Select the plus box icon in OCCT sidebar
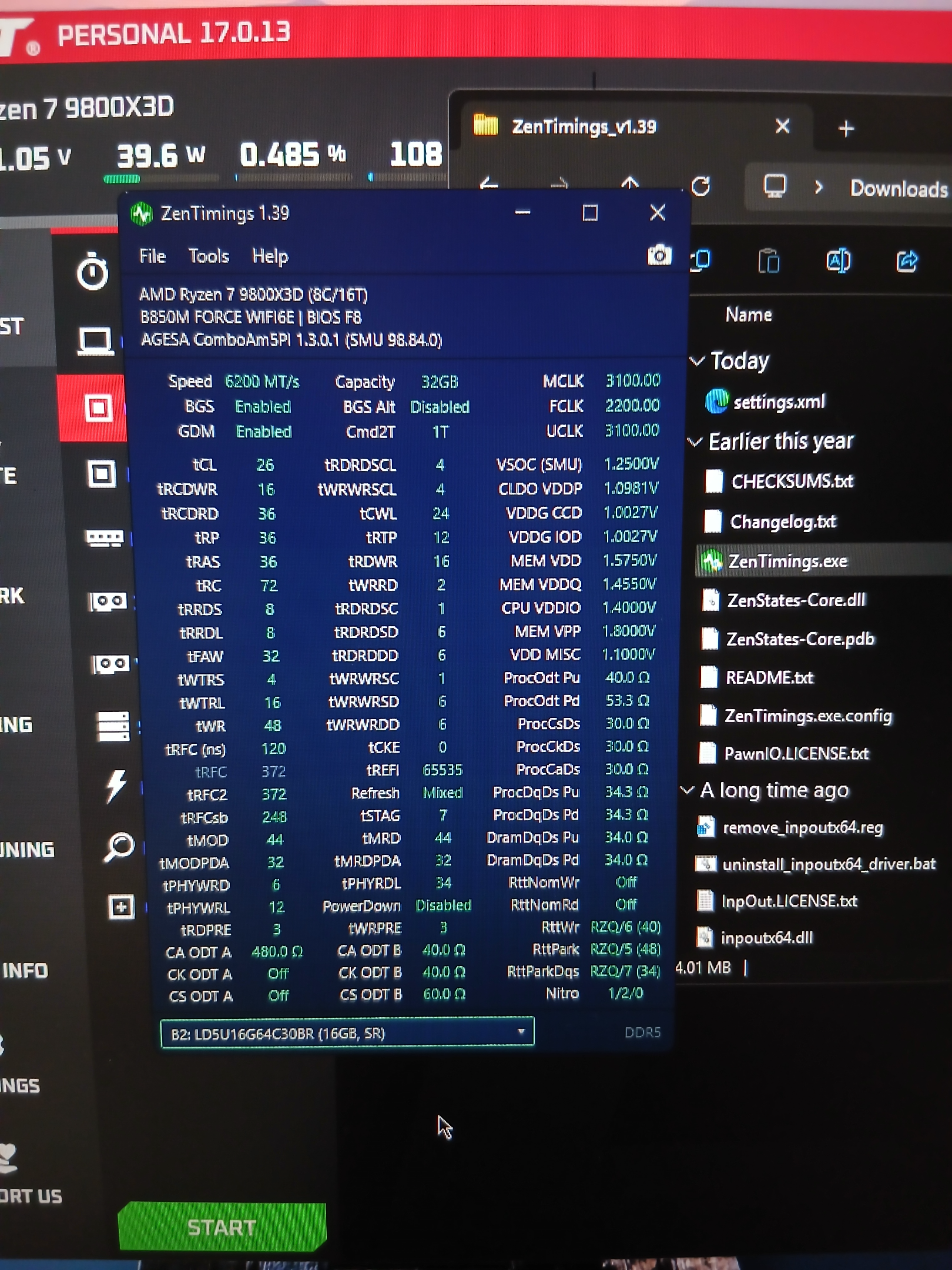Viewport: 952px width, 1270px height. (x=122, y=907)
